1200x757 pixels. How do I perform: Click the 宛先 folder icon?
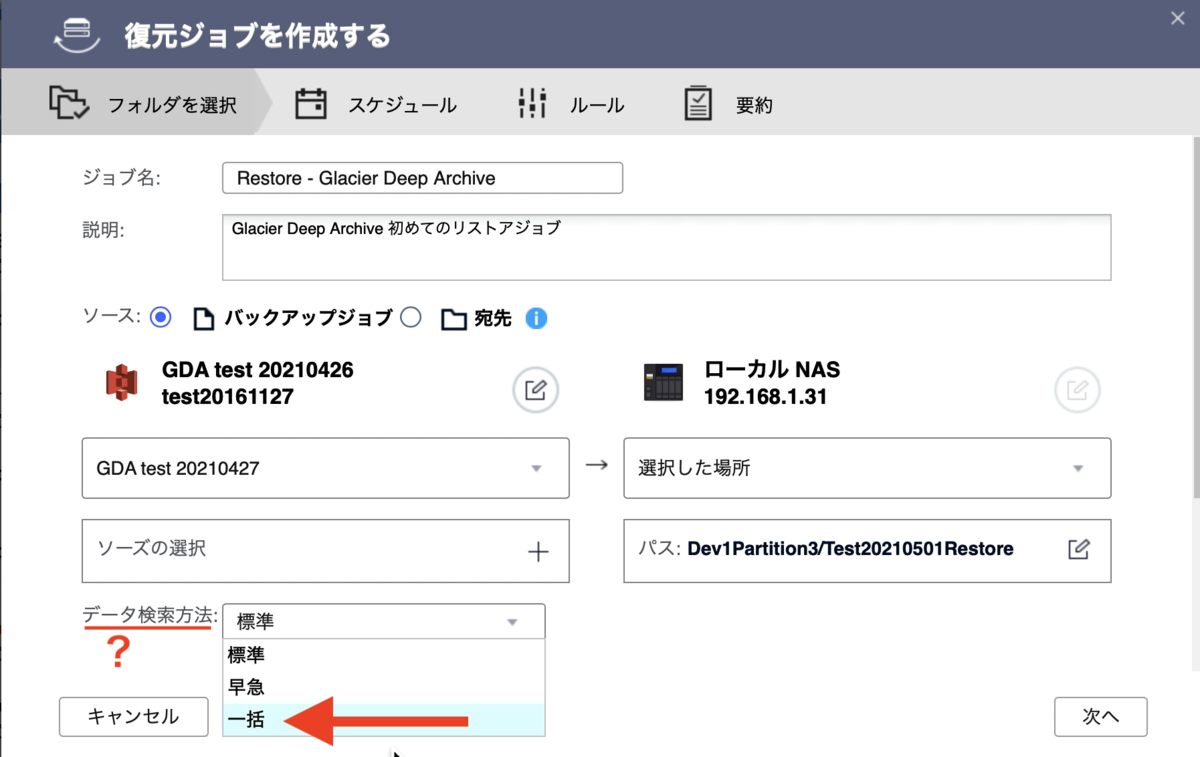point(454,319)
